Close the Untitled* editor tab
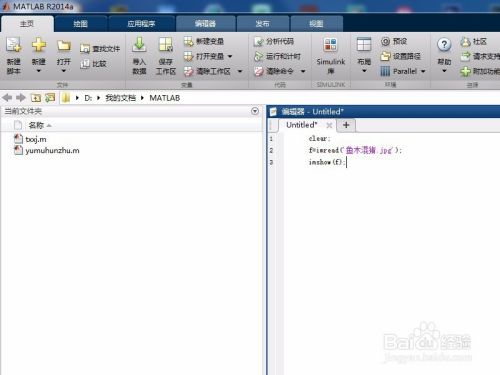 (329, 125)
